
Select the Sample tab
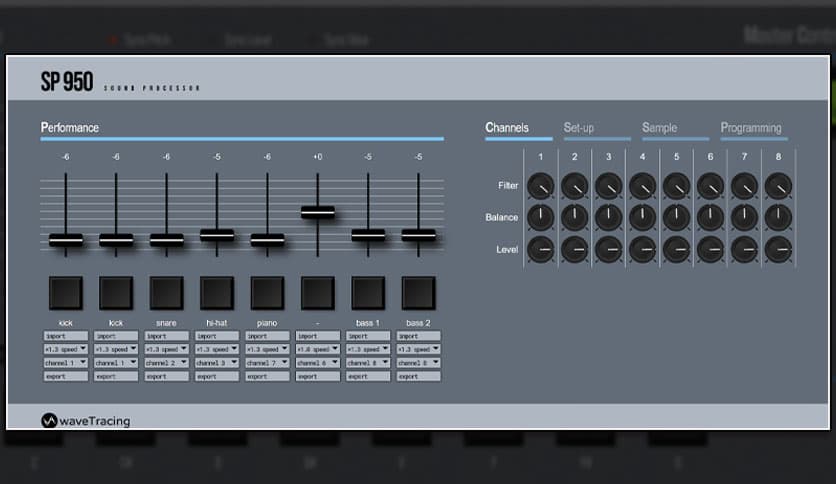tap(660, 128)
